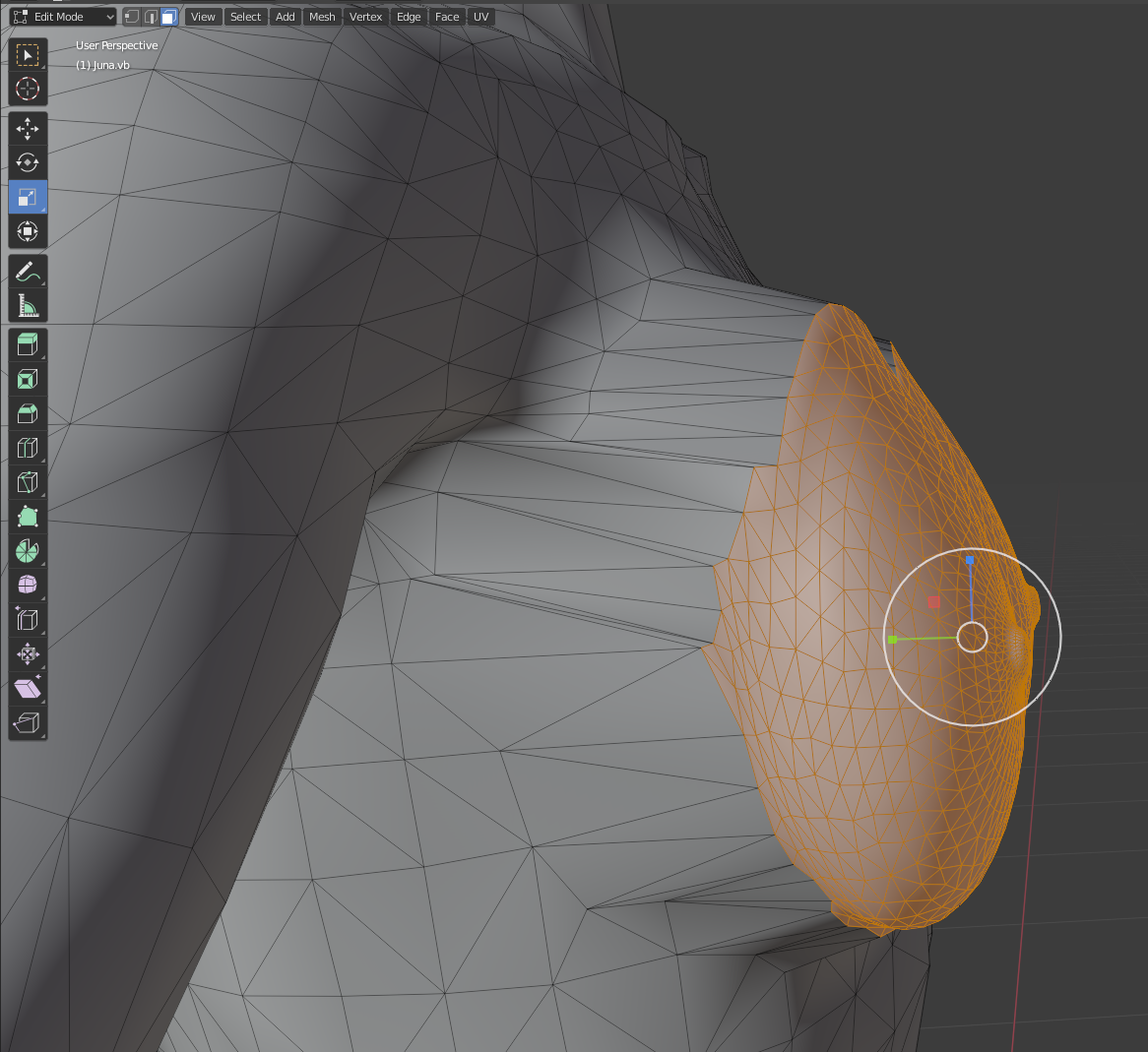Click the gizmo's center circle
This screenshot has width=1148, height=1052.
tap(973, 637)
